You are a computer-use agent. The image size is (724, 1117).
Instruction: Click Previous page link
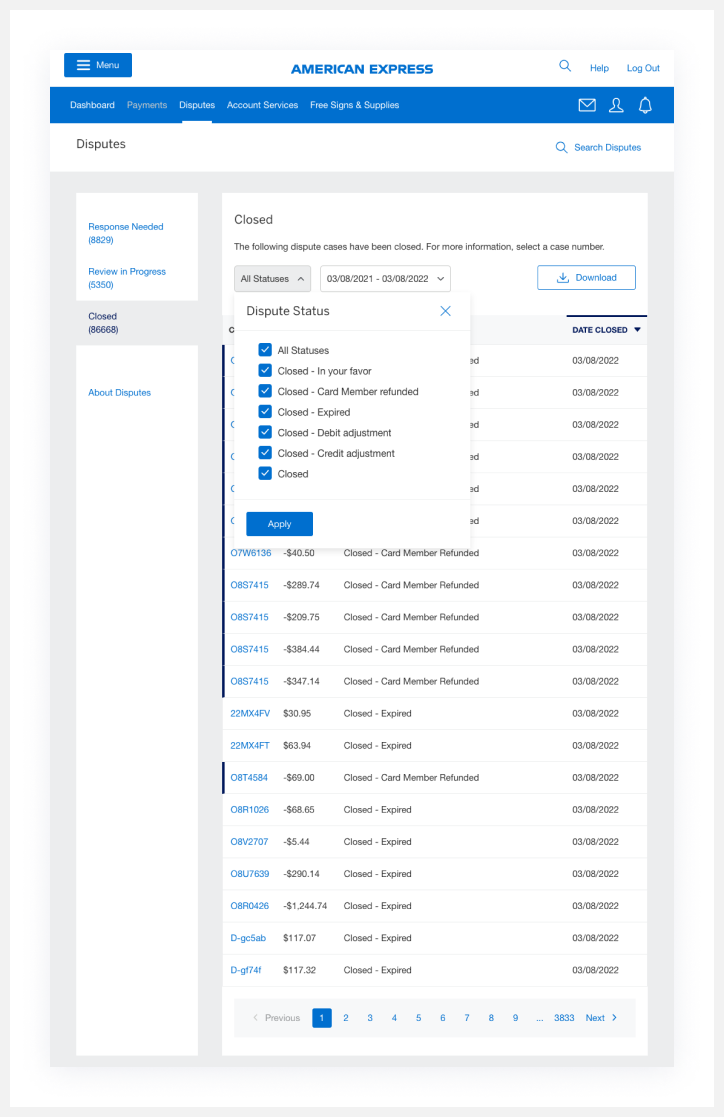pos(276,1018)
